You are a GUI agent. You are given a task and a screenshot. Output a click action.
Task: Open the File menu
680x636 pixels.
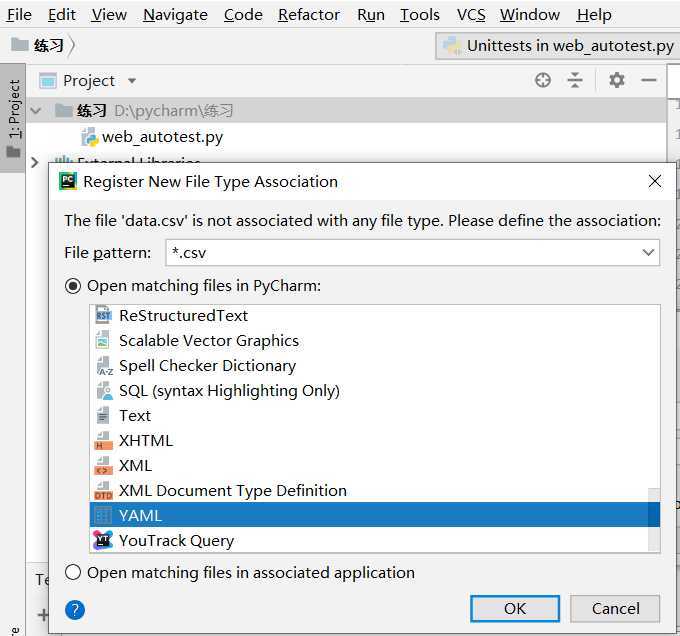tap(19, 15)
